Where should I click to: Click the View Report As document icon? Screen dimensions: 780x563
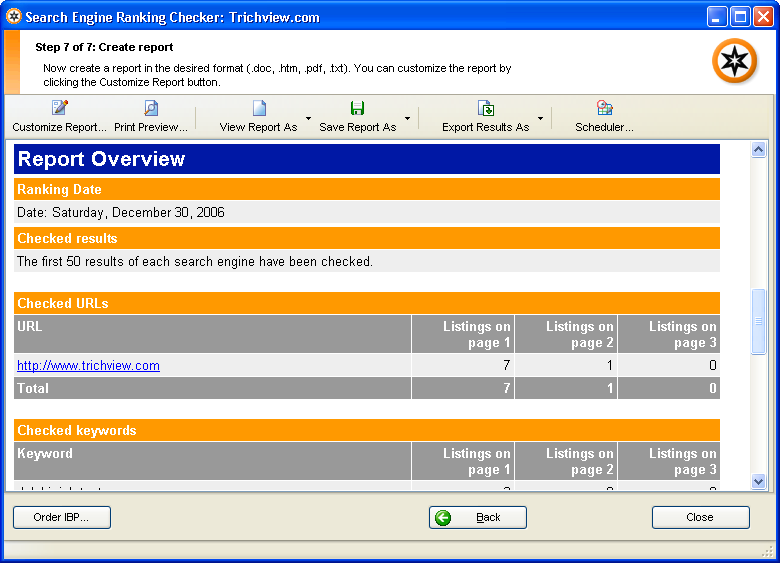(x=259, y=108)
